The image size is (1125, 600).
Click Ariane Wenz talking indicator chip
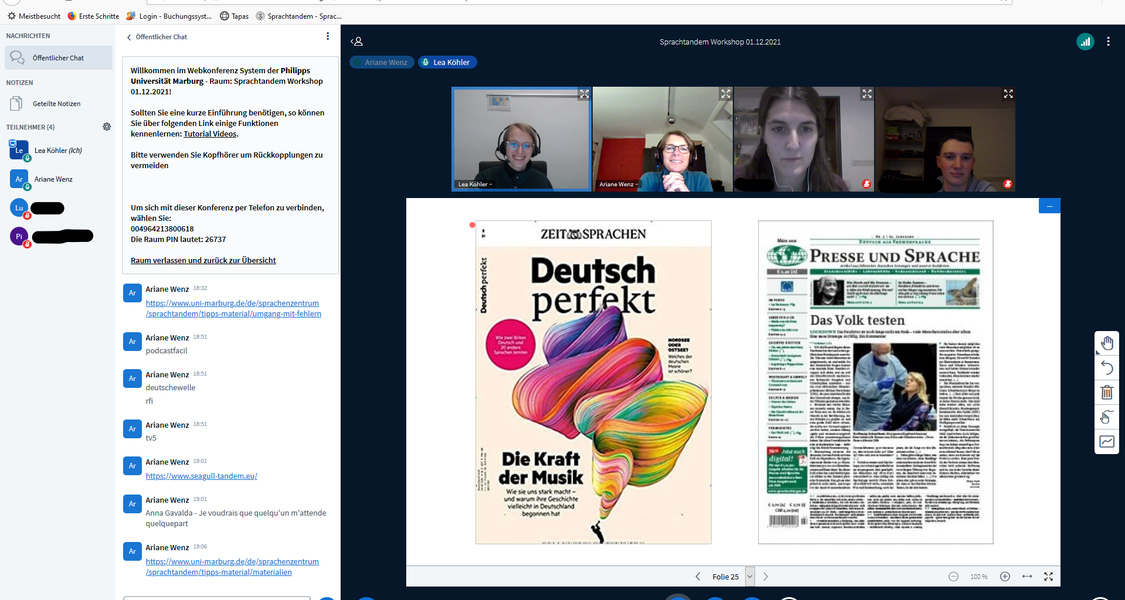tap(382, 62)
